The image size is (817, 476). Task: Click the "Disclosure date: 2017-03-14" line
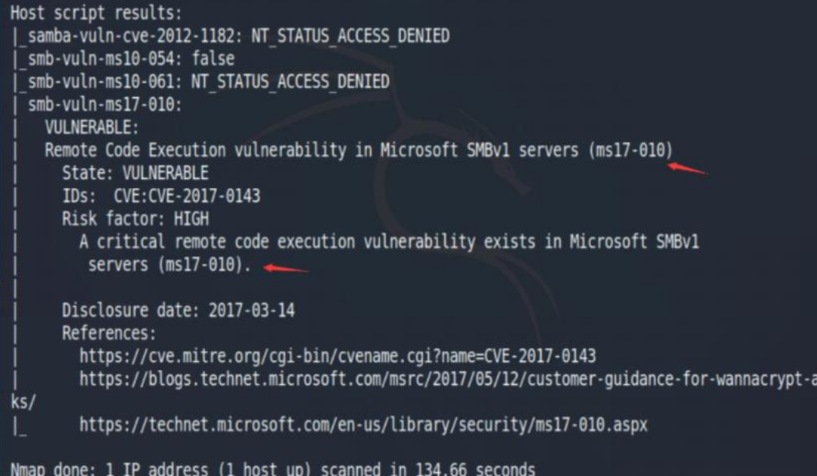[x=178, y=310]
